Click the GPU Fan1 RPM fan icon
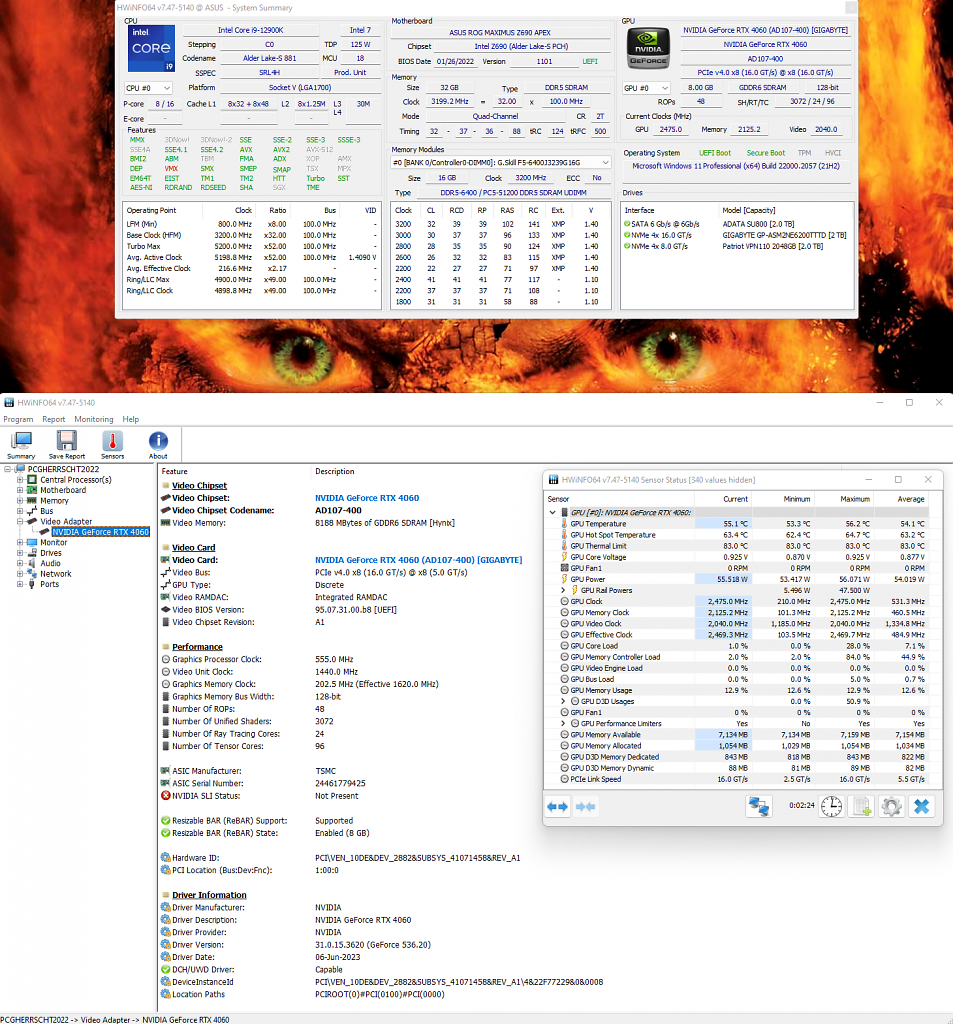Screen dimensions: 953x1024 (x=564, y=568)
